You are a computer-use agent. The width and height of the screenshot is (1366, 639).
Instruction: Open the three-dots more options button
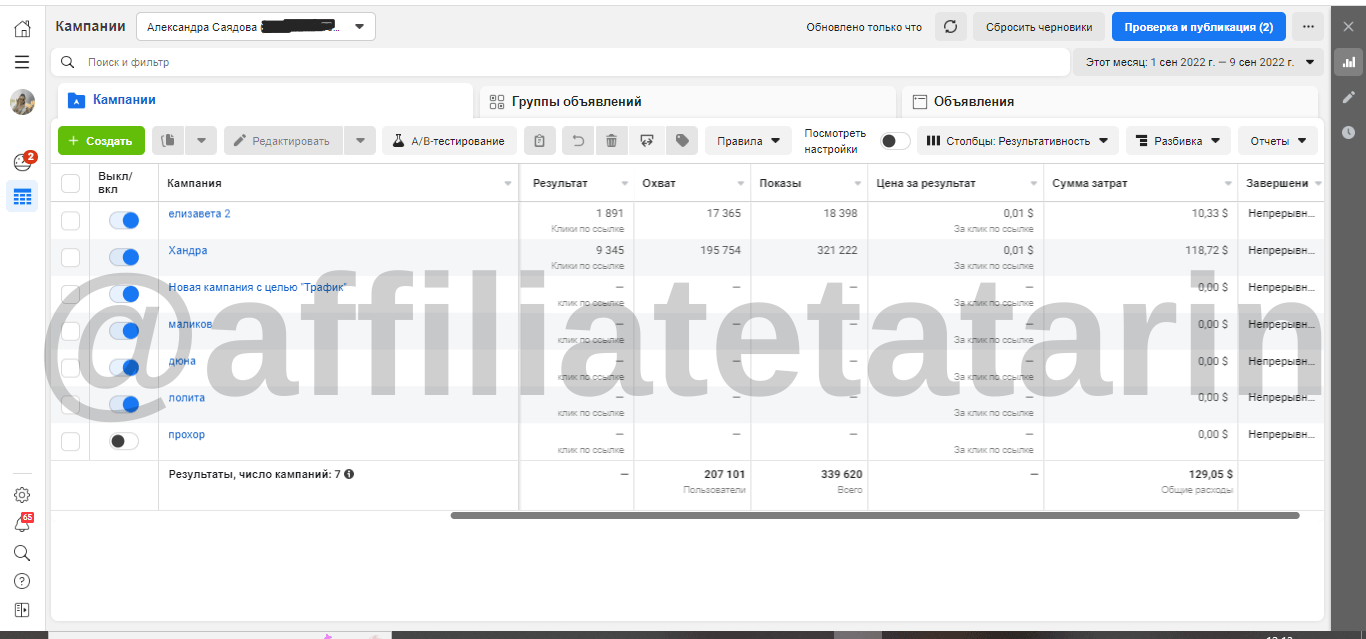pos(1306,27)
